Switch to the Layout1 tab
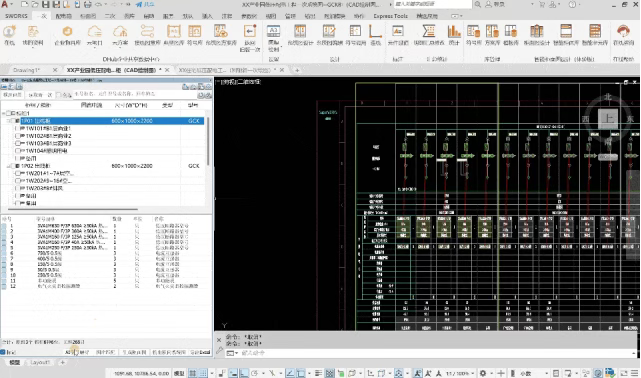 coord(40,362)
